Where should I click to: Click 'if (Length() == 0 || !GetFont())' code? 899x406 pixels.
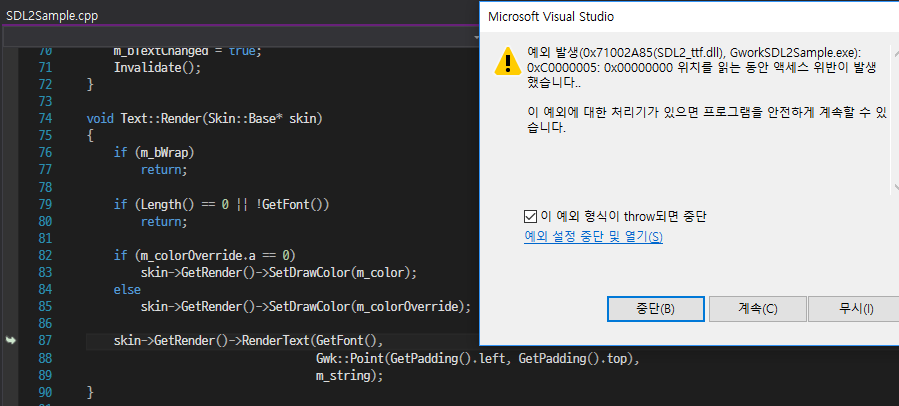coord(221,204)
